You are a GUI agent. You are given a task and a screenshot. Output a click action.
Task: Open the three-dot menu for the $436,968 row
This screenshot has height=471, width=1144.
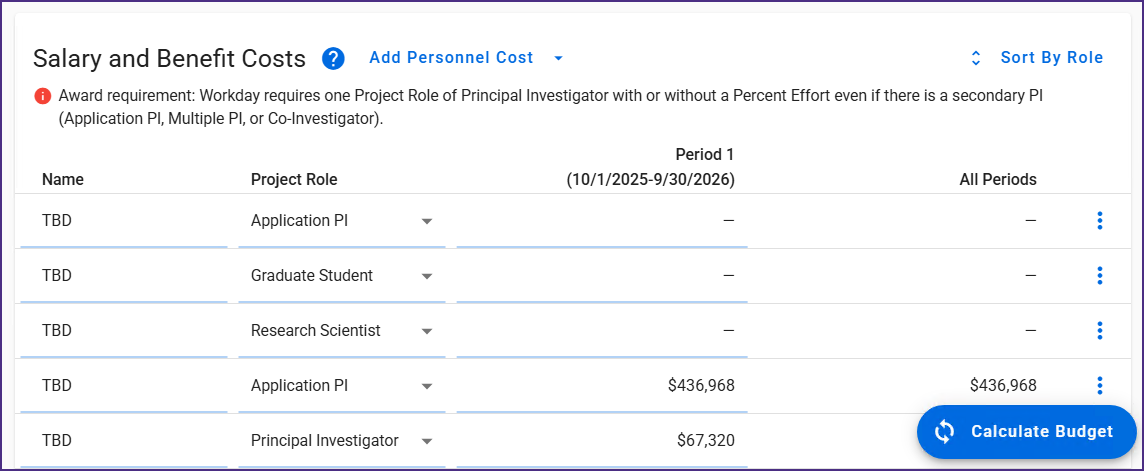[x=1099, y=386]
